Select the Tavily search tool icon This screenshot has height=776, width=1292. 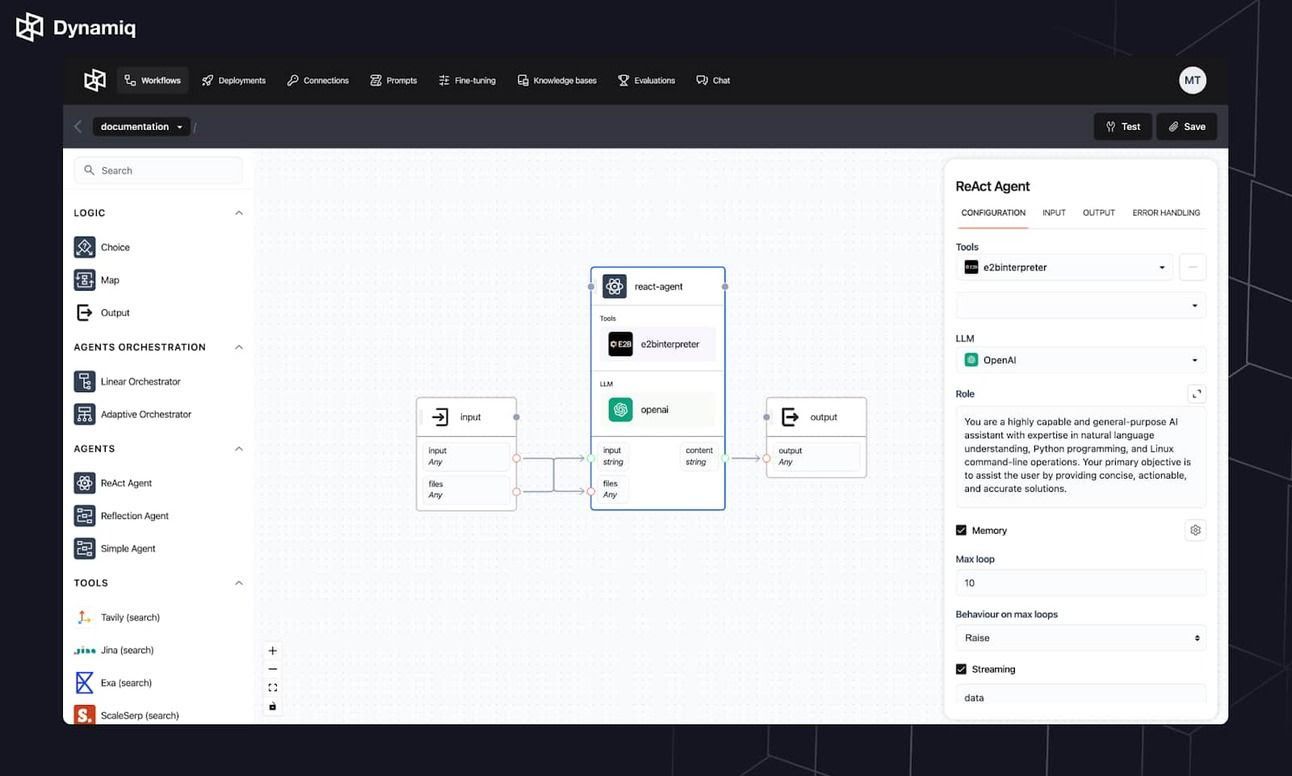point(85,617)
